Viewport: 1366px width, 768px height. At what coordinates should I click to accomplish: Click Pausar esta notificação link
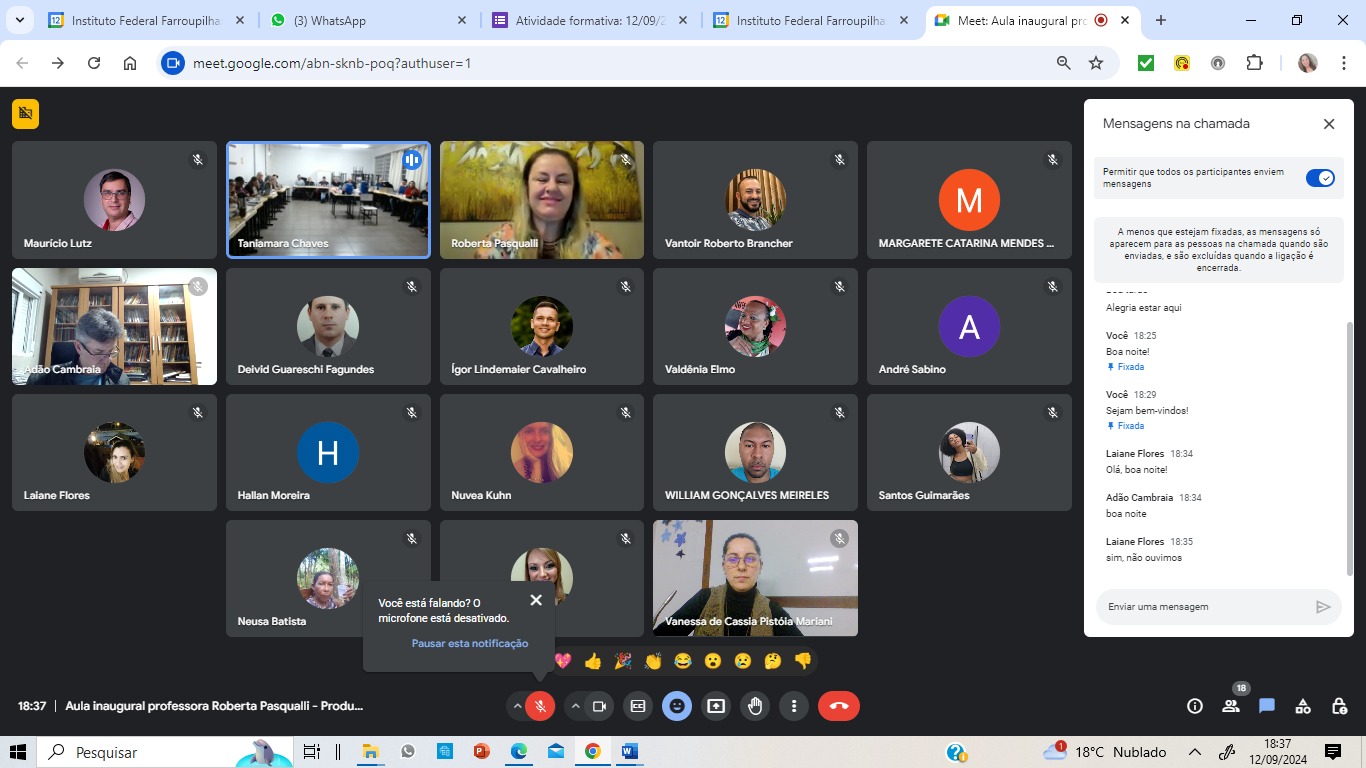tap(469, 643)
